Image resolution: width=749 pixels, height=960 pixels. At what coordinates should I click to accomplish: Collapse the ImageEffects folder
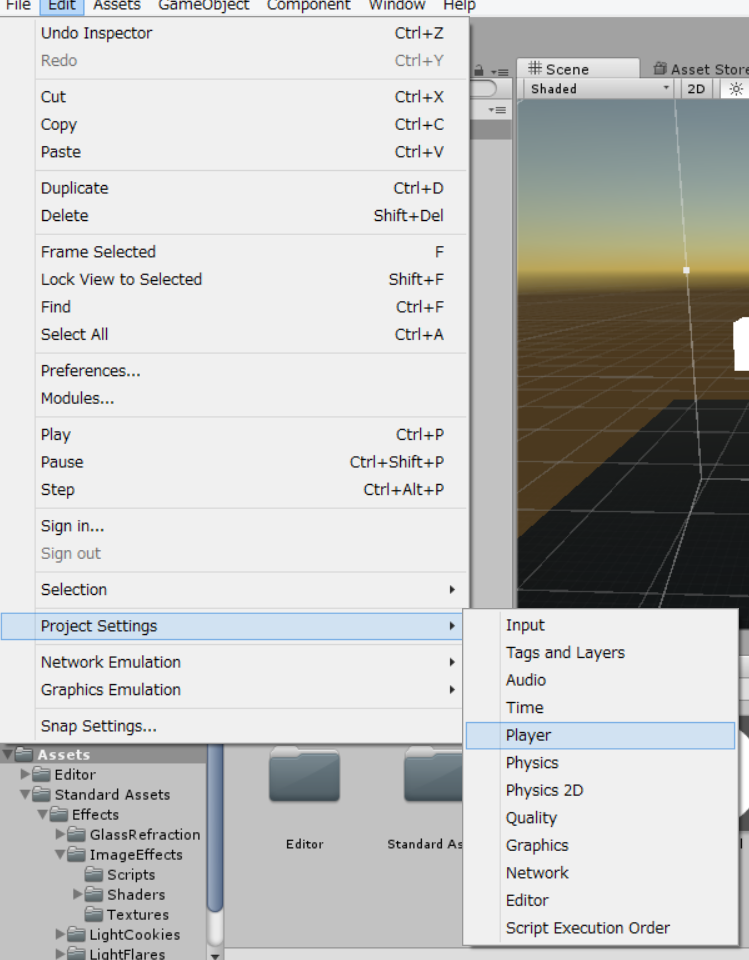60,855
